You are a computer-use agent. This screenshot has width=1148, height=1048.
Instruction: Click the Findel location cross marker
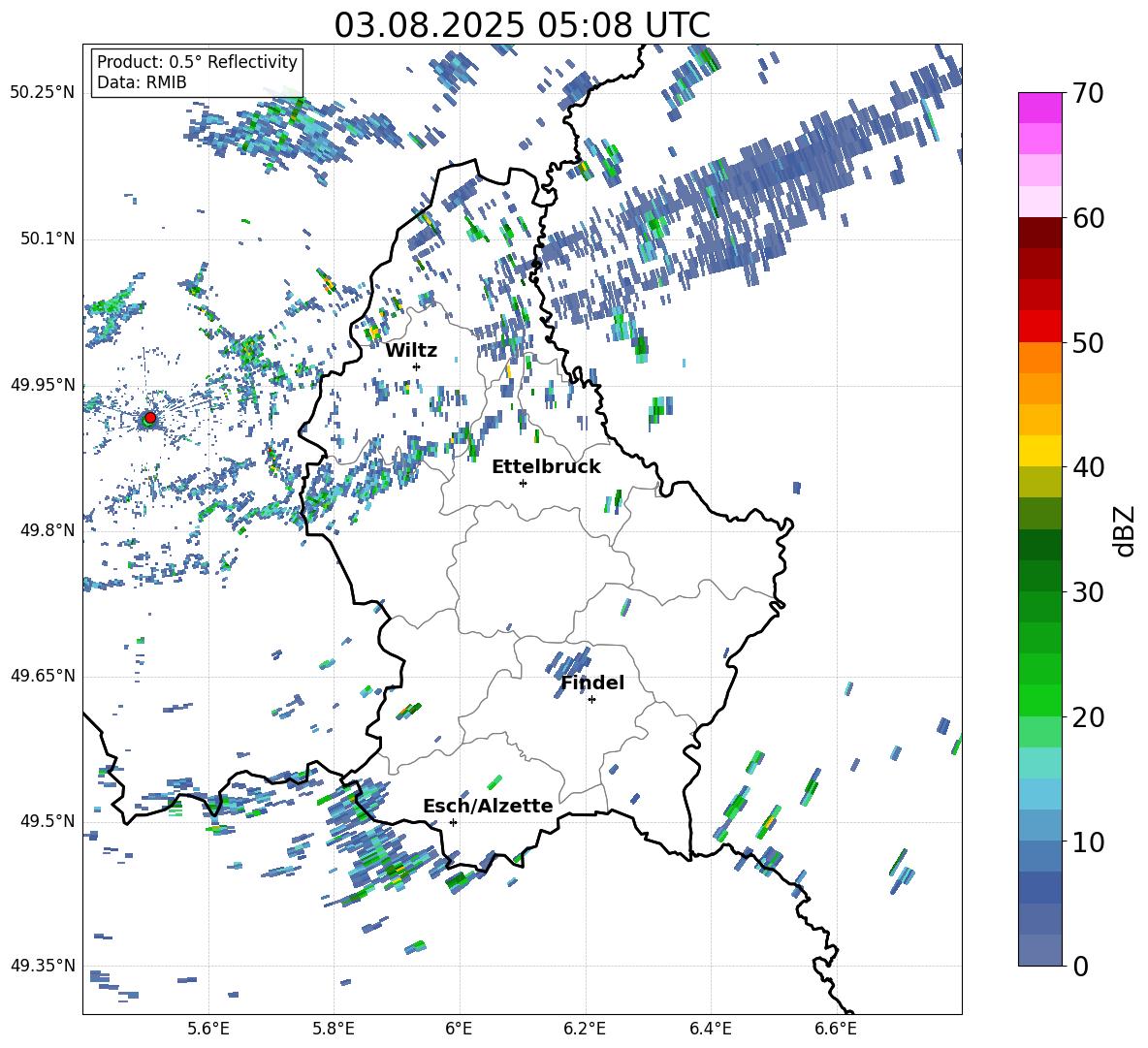(591, 700)
